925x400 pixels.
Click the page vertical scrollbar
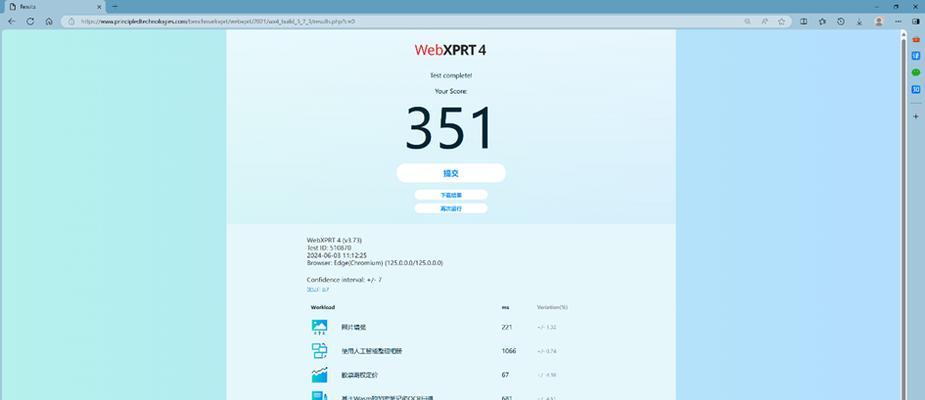(903, 218)
